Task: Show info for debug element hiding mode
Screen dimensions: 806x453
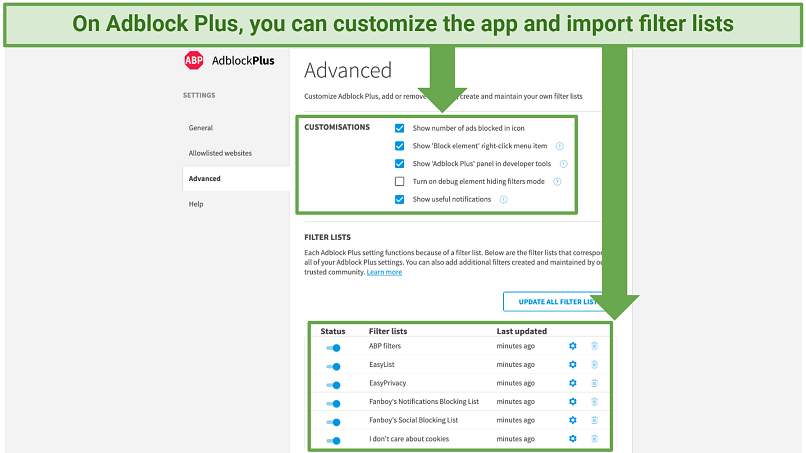Action: pyautogui.click(x=557, y=182)
